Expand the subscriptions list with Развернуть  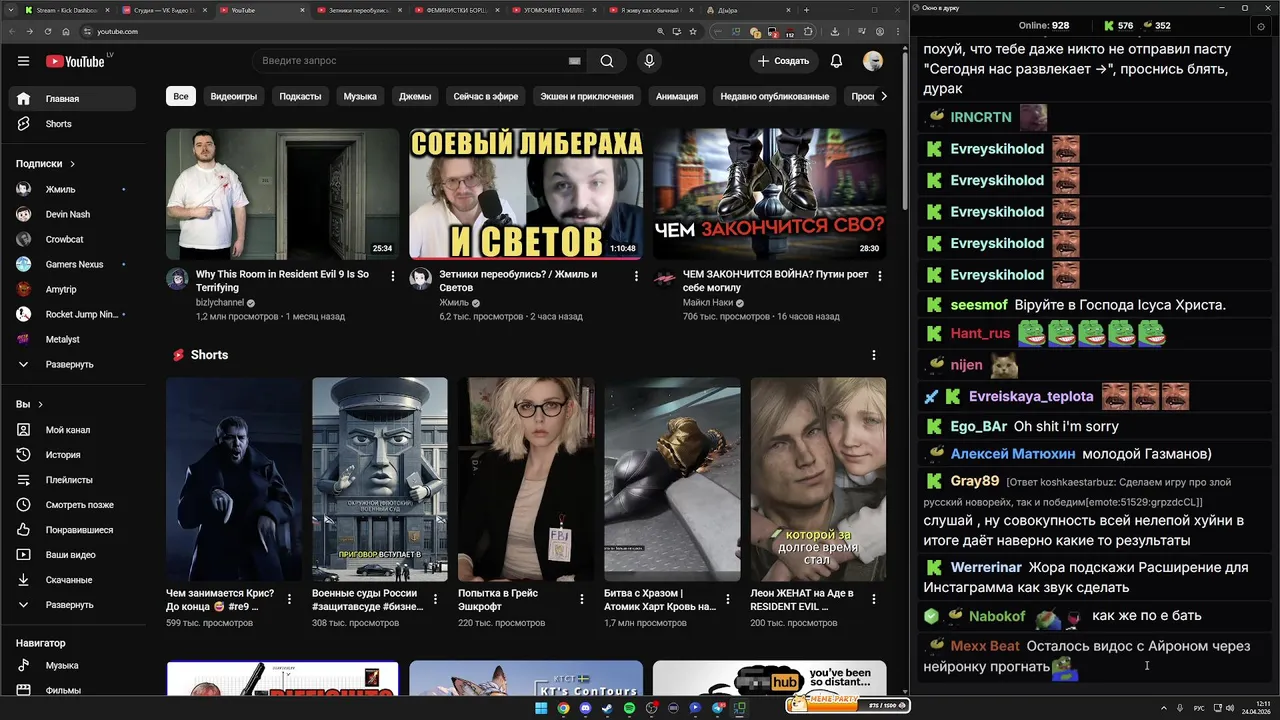tap(72, 364)
